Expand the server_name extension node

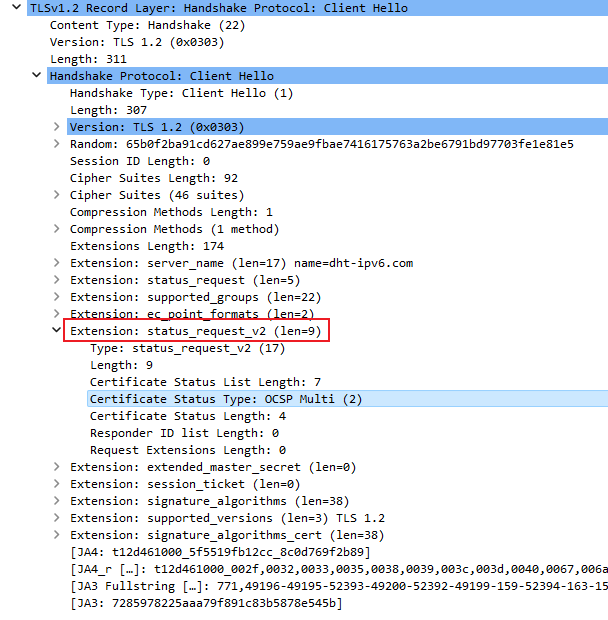pos(57,263)
